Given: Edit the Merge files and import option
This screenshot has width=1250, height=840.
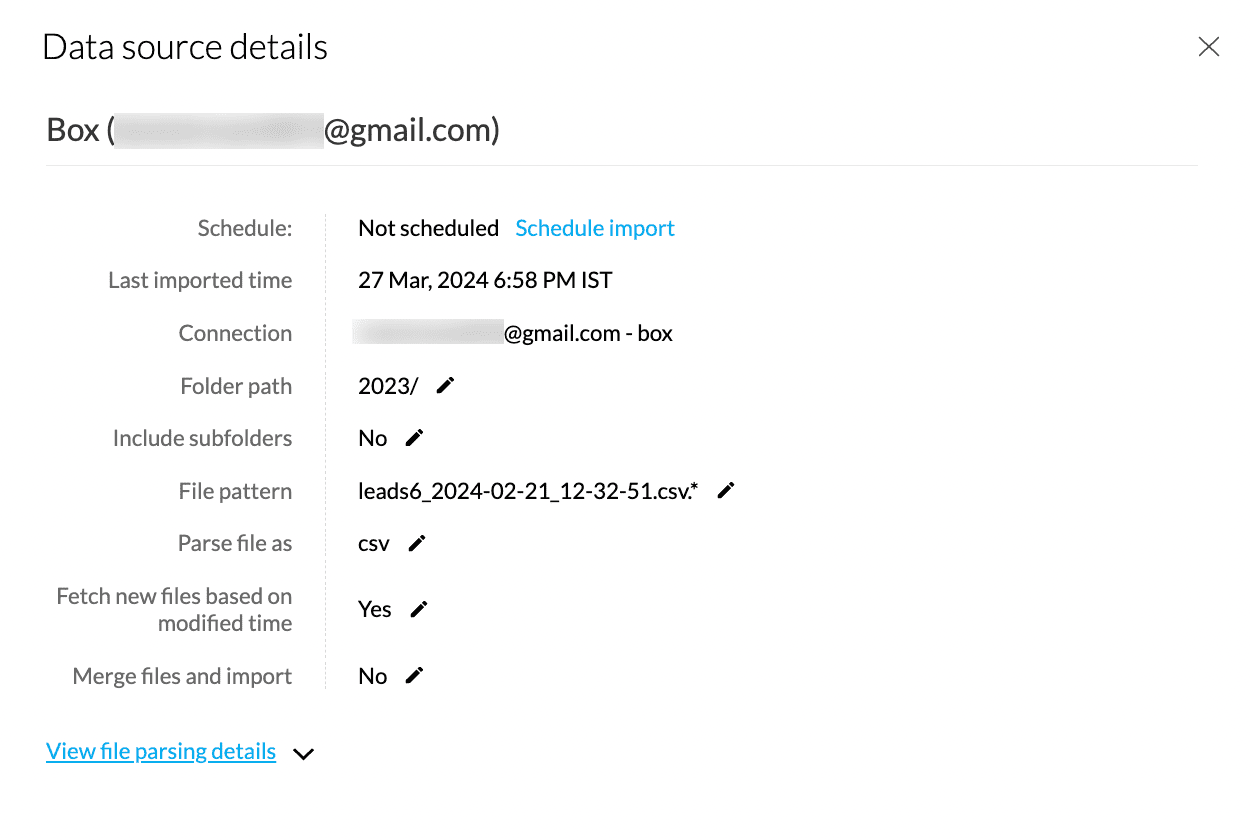Looking at the screenshot, I should click(414, 676).
